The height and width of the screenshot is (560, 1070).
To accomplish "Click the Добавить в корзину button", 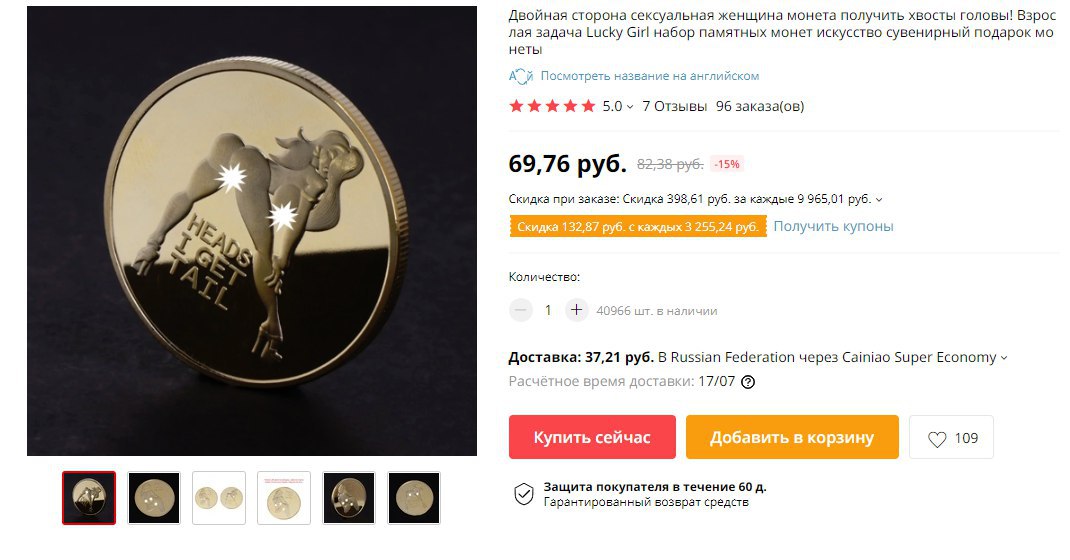I will coord(792,437).
